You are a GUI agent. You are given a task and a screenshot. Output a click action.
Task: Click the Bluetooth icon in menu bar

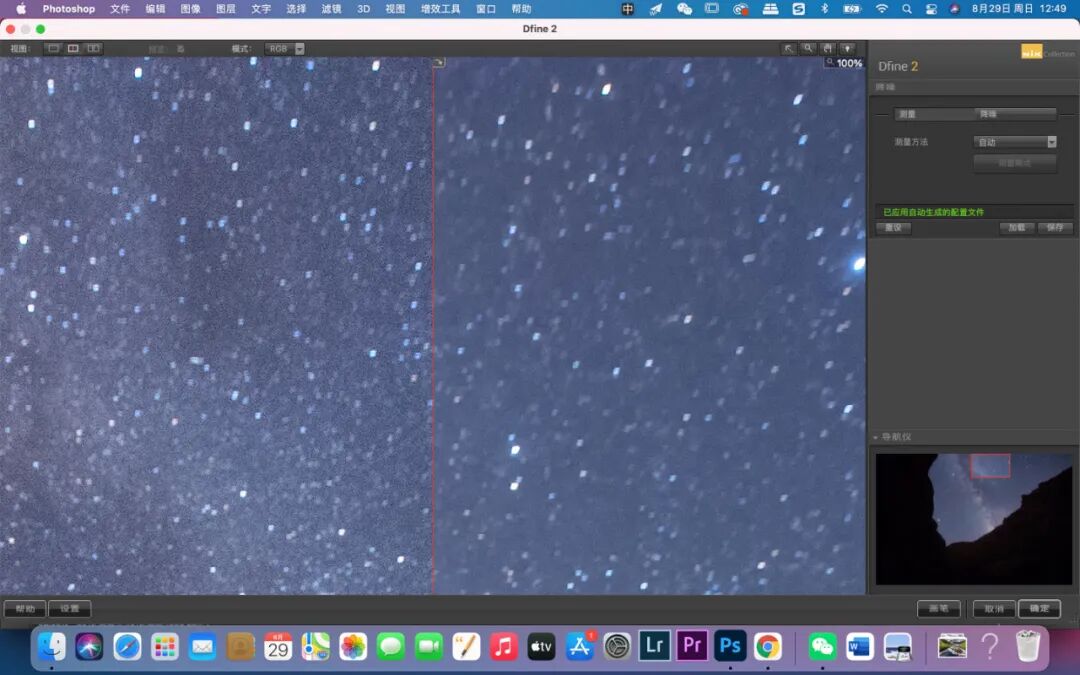[x=824, y=9]
